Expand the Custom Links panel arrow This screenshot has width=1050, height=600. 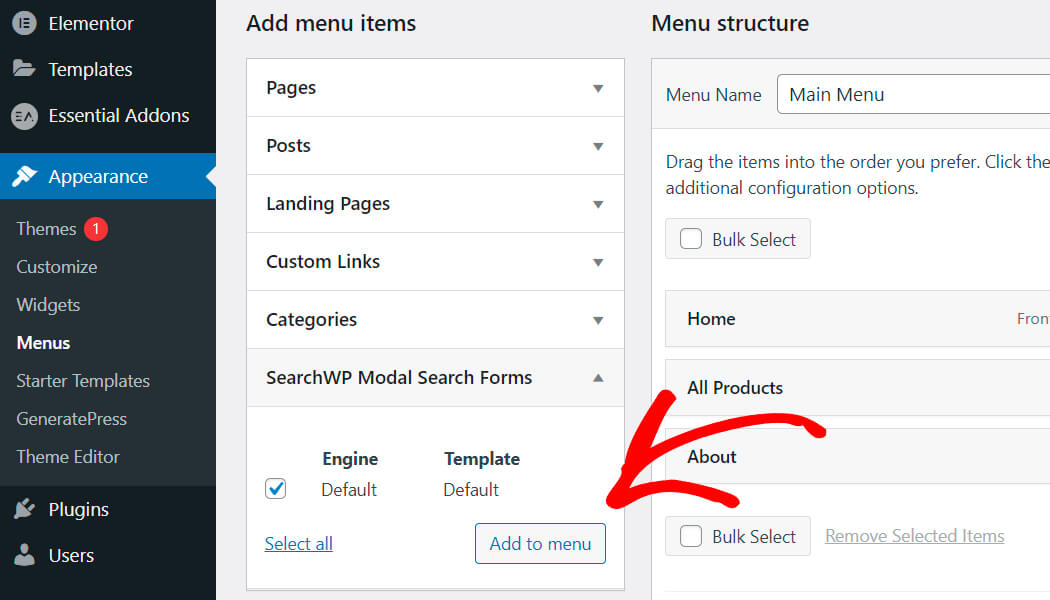point(598,262)
